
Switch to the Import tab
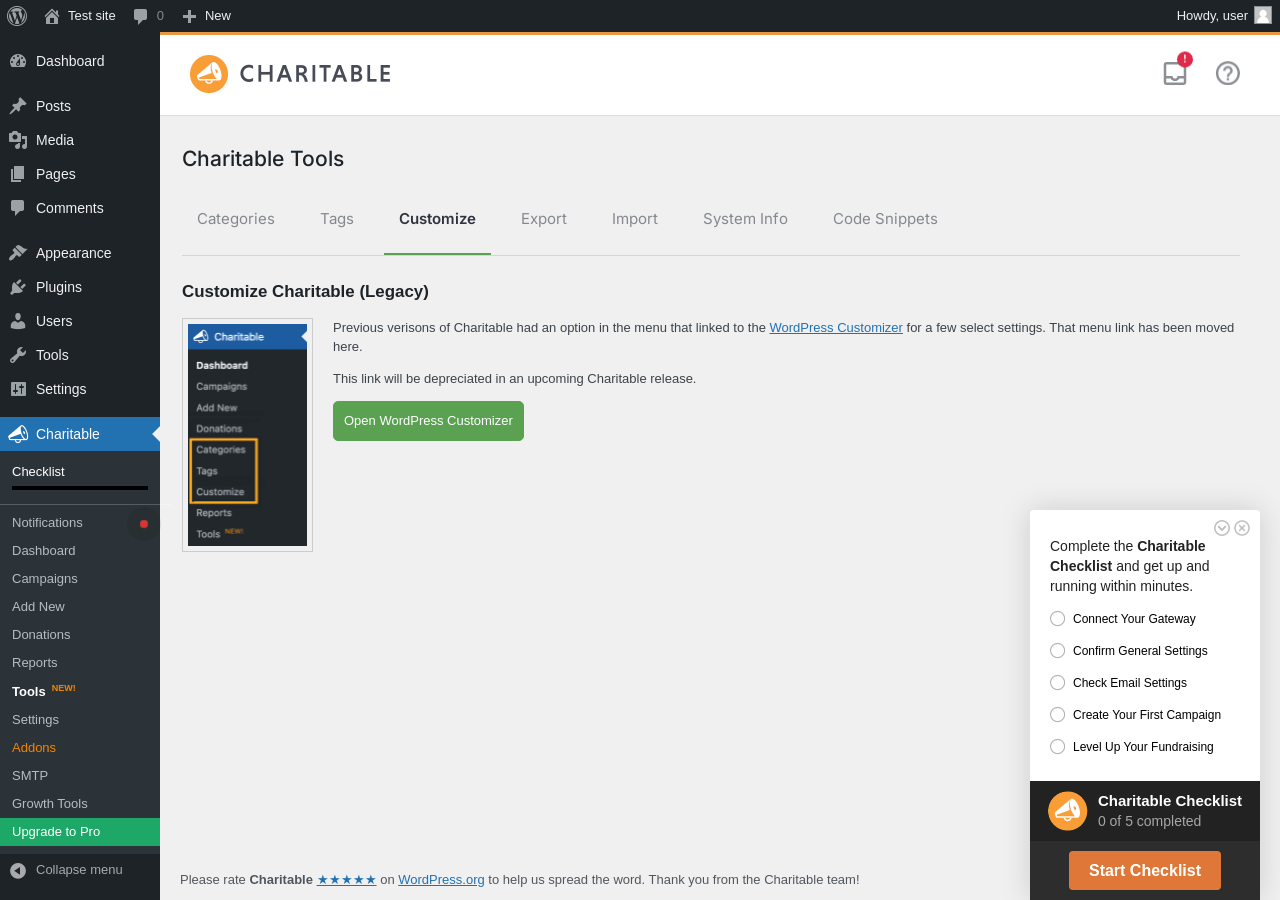[x=635, y=219]
